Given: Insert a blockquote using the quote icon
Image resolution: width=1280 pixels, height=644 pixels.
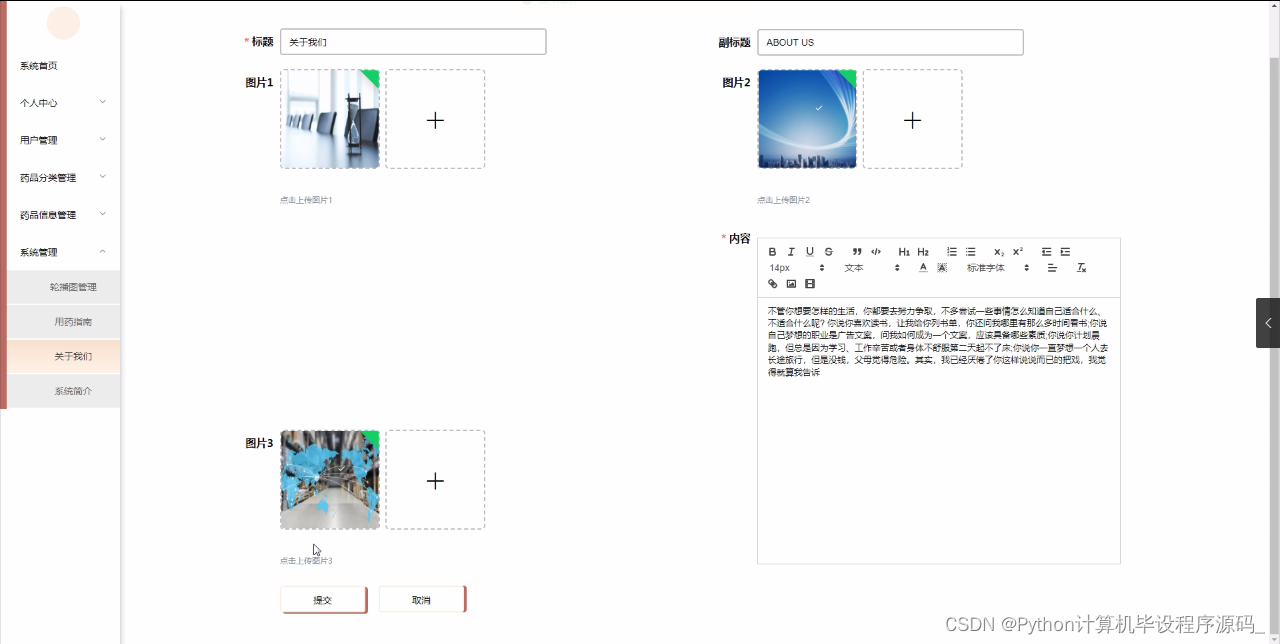Looking at the screenshot, I should point(857,251).
